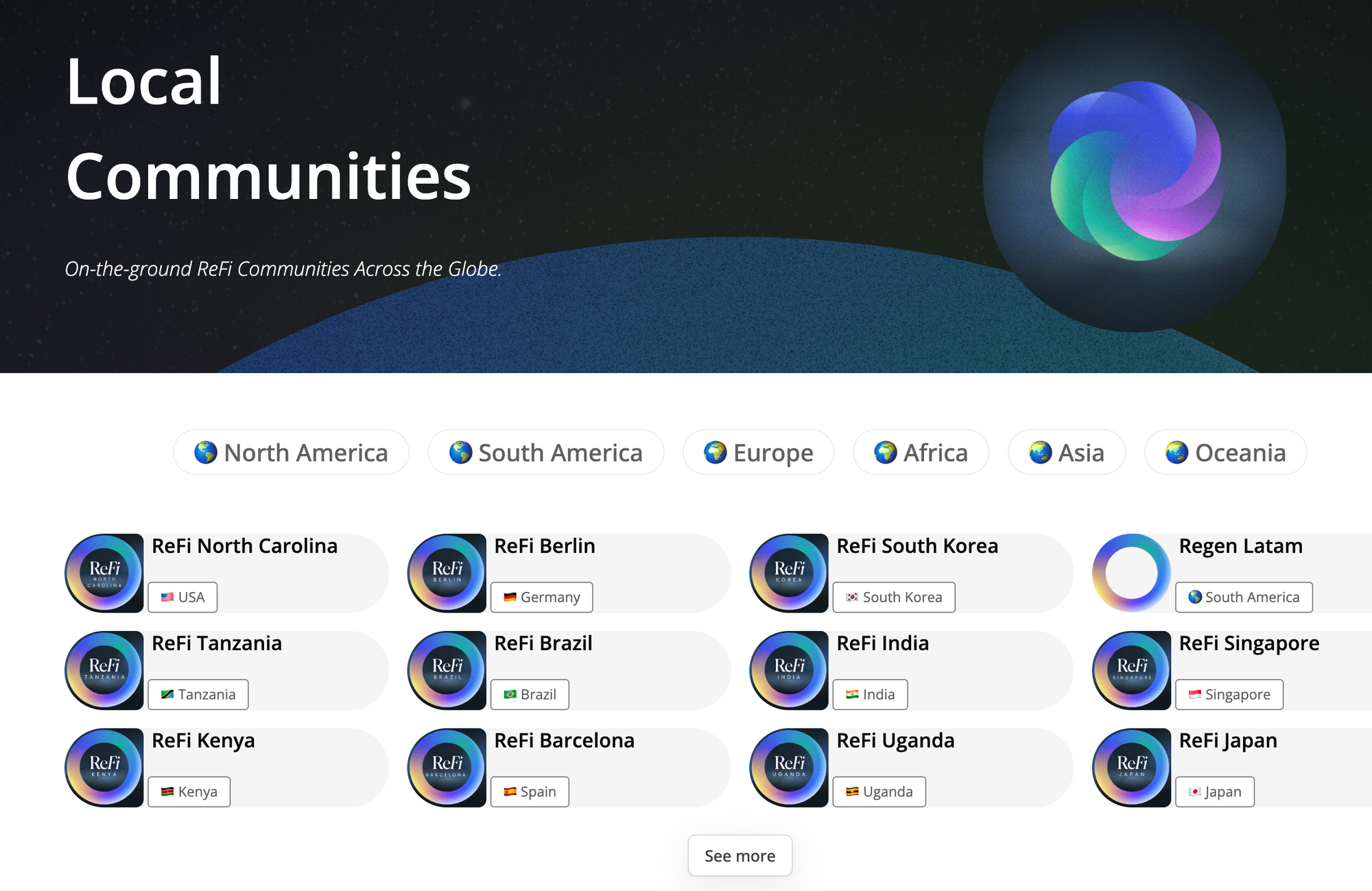The height and width of the screenshot is (891, 1372).
Task: Select the Europe filter pill
Action: pyautogui.click(x=758, y=453)
